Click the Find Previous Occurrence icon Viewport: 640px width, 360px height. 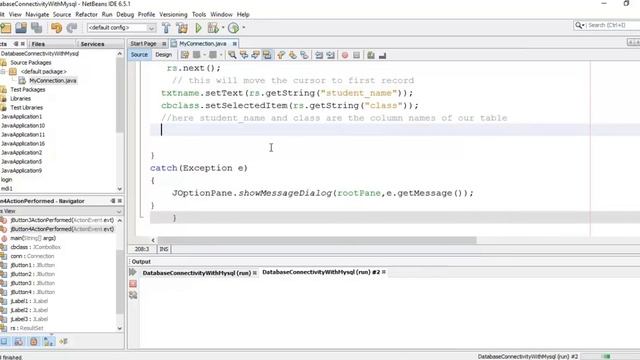(x=244, y=55)
